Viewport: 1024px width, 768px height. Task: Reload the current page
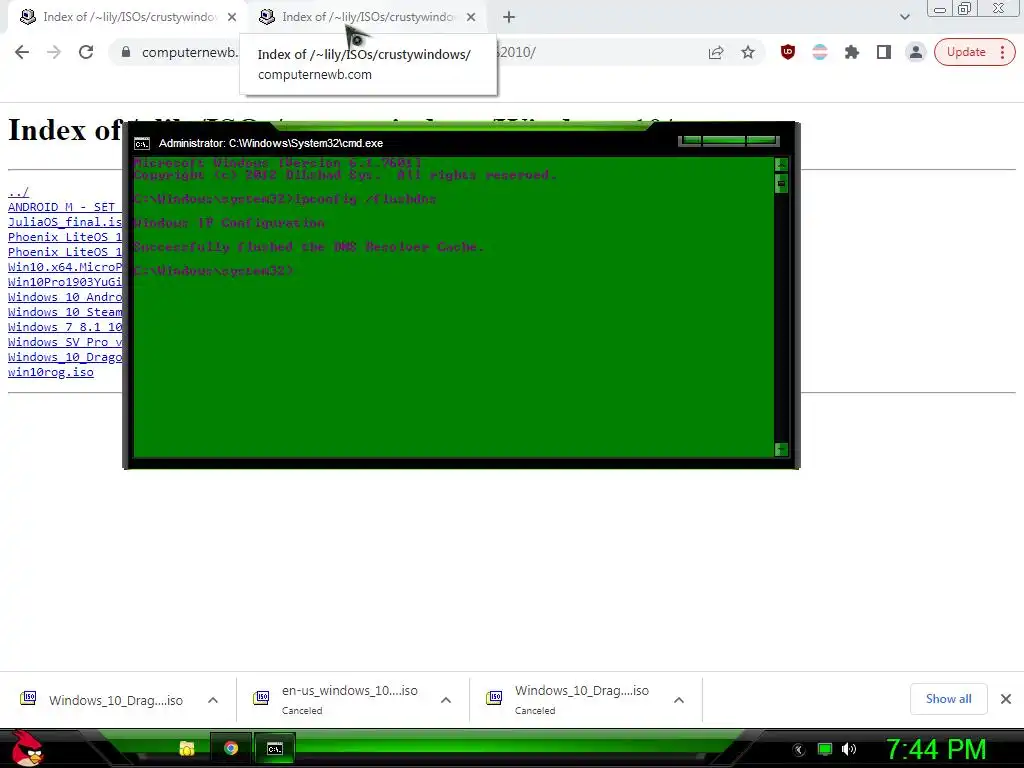86,52
